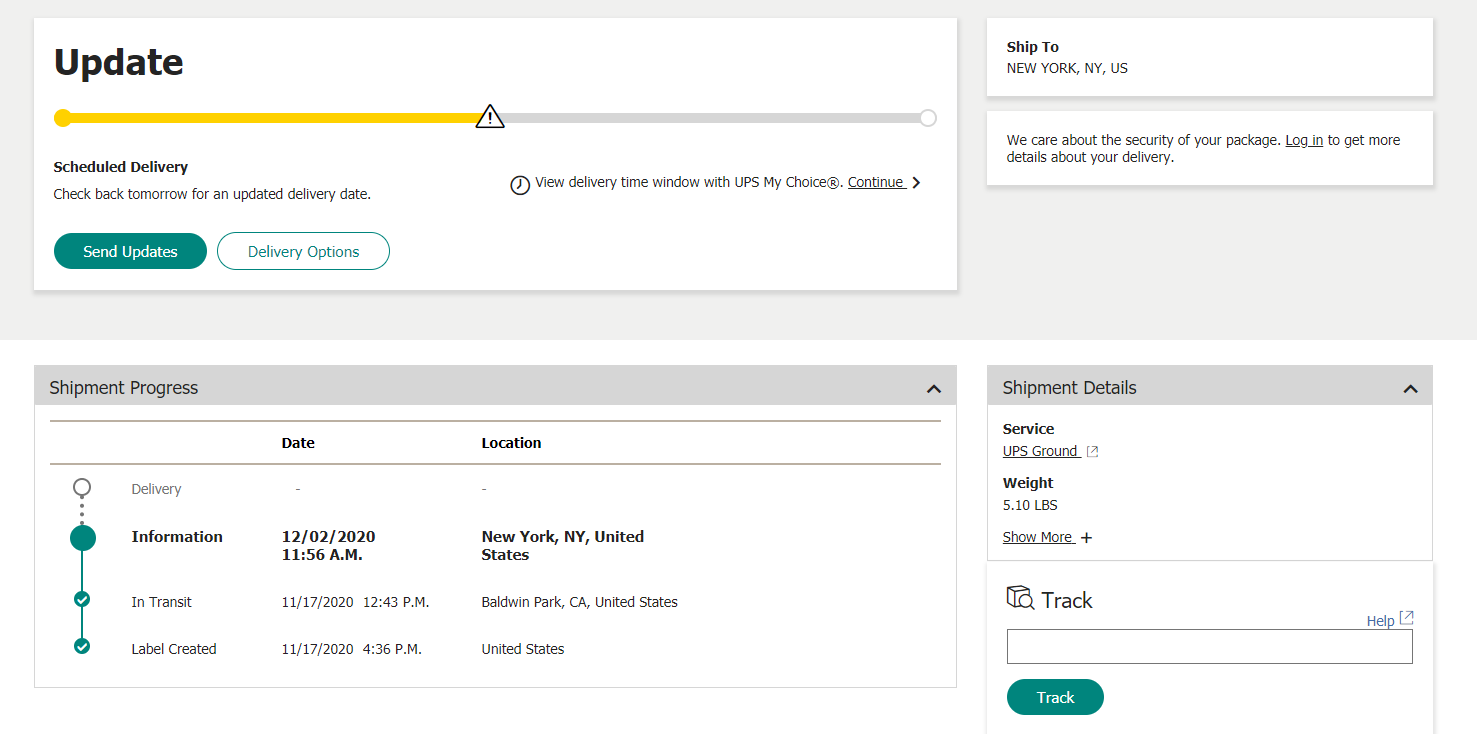Click the package magnifier Track icon
1477x734 pixels.
1020,598
